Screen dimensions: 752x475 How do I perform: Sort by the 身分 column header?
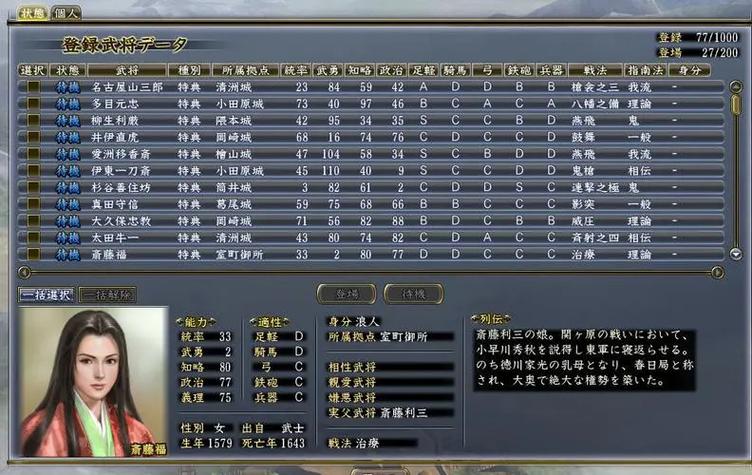pos(690,70)
